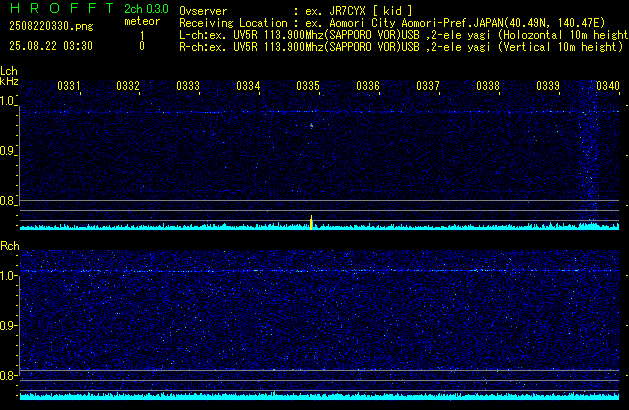Click the Rch 0.9 kHz axis label
629x410 pixels.
pos(8,325)
